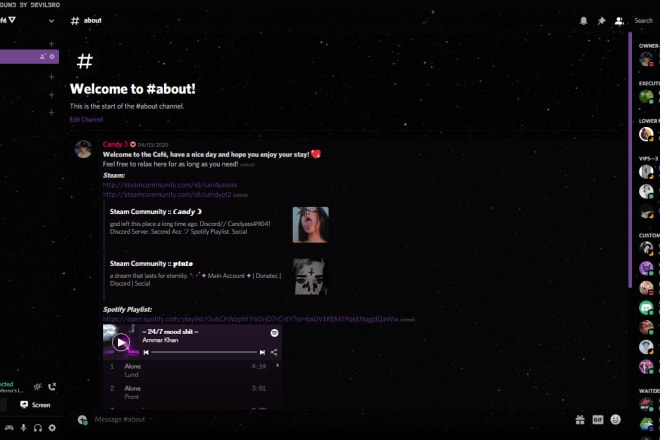Toggle notification bell for the channel

[x=583, y=21]
